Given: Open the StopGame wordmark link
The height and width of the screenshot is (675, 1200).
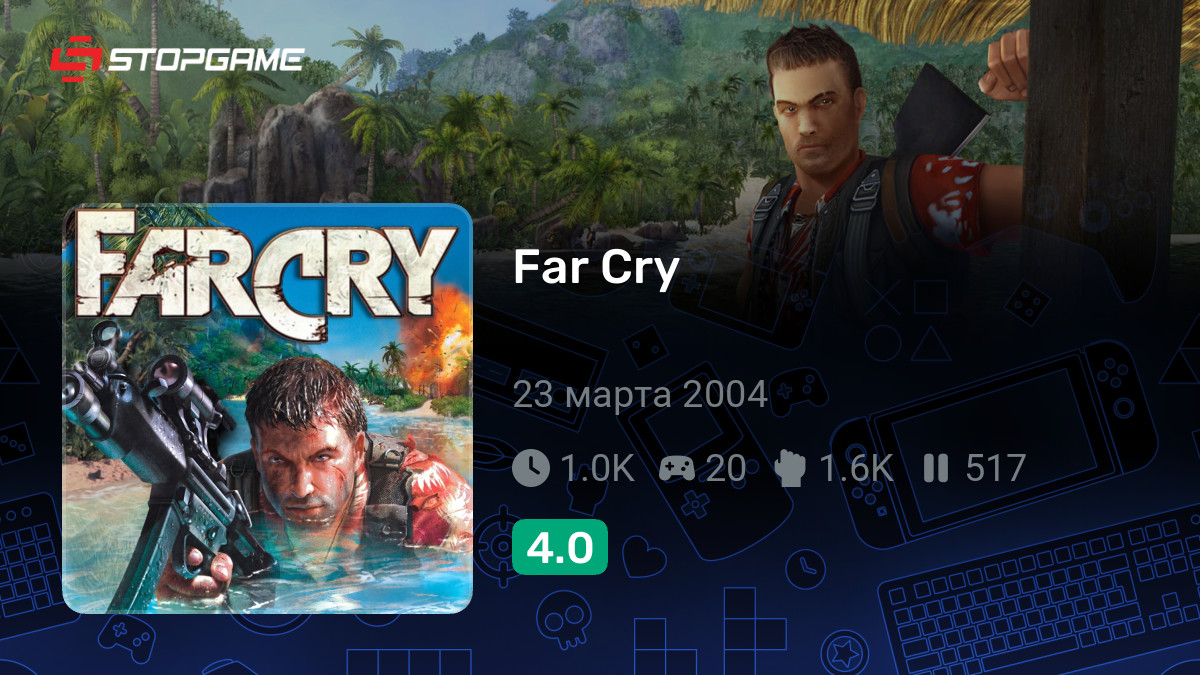Looking at the screenshot, I should 204,60.
